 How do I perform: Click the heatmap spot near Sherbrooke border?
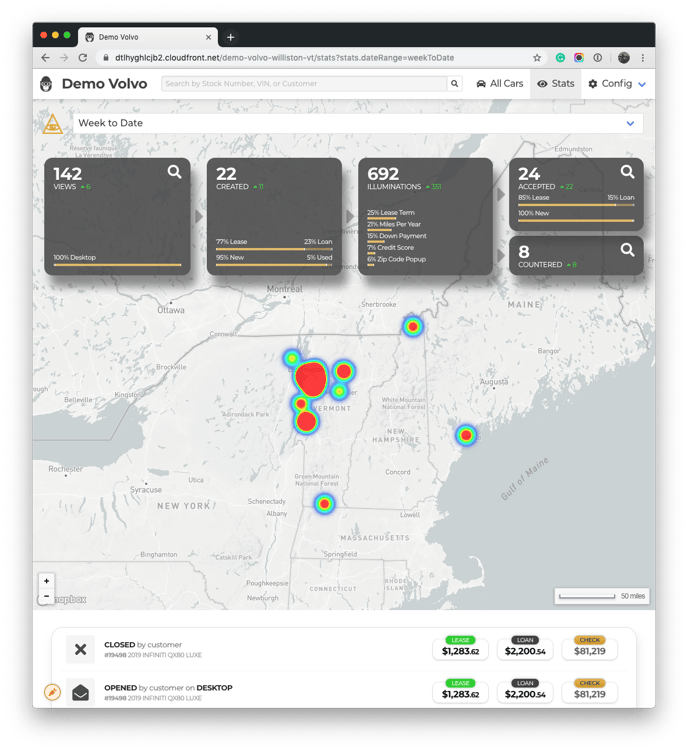coord(413,327)
